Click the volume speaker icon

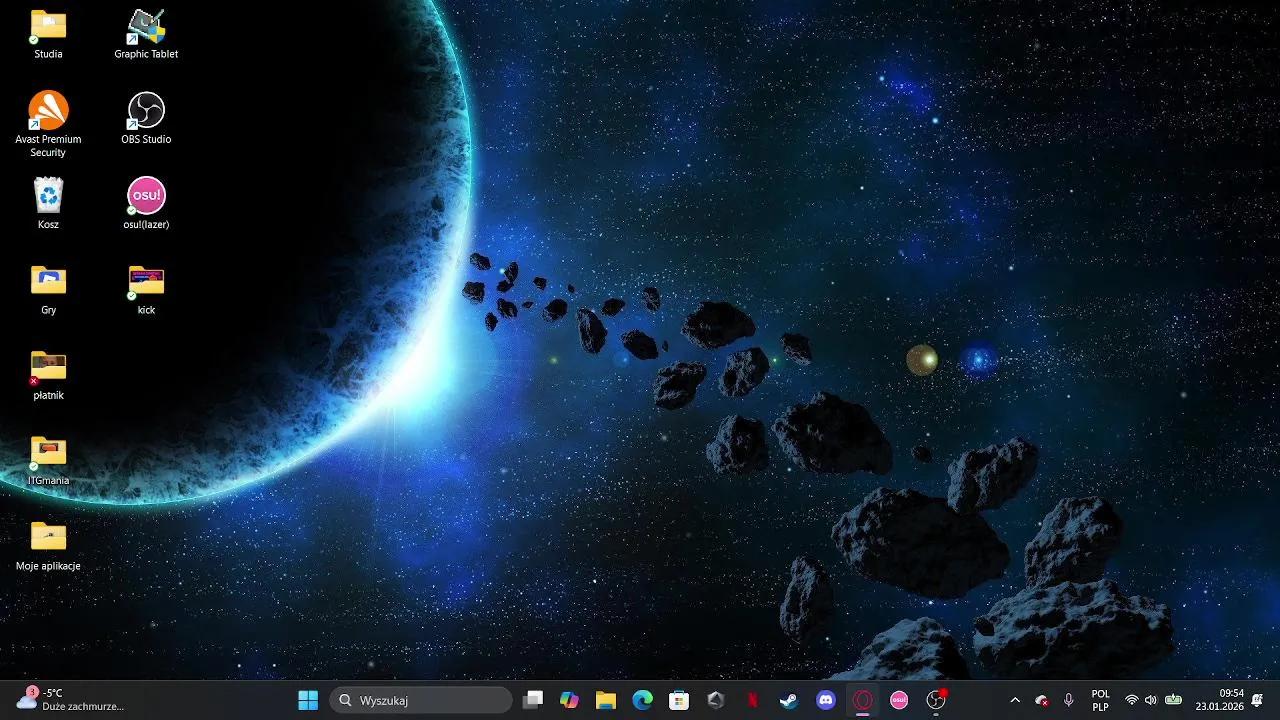click(x=1151, y=700)
